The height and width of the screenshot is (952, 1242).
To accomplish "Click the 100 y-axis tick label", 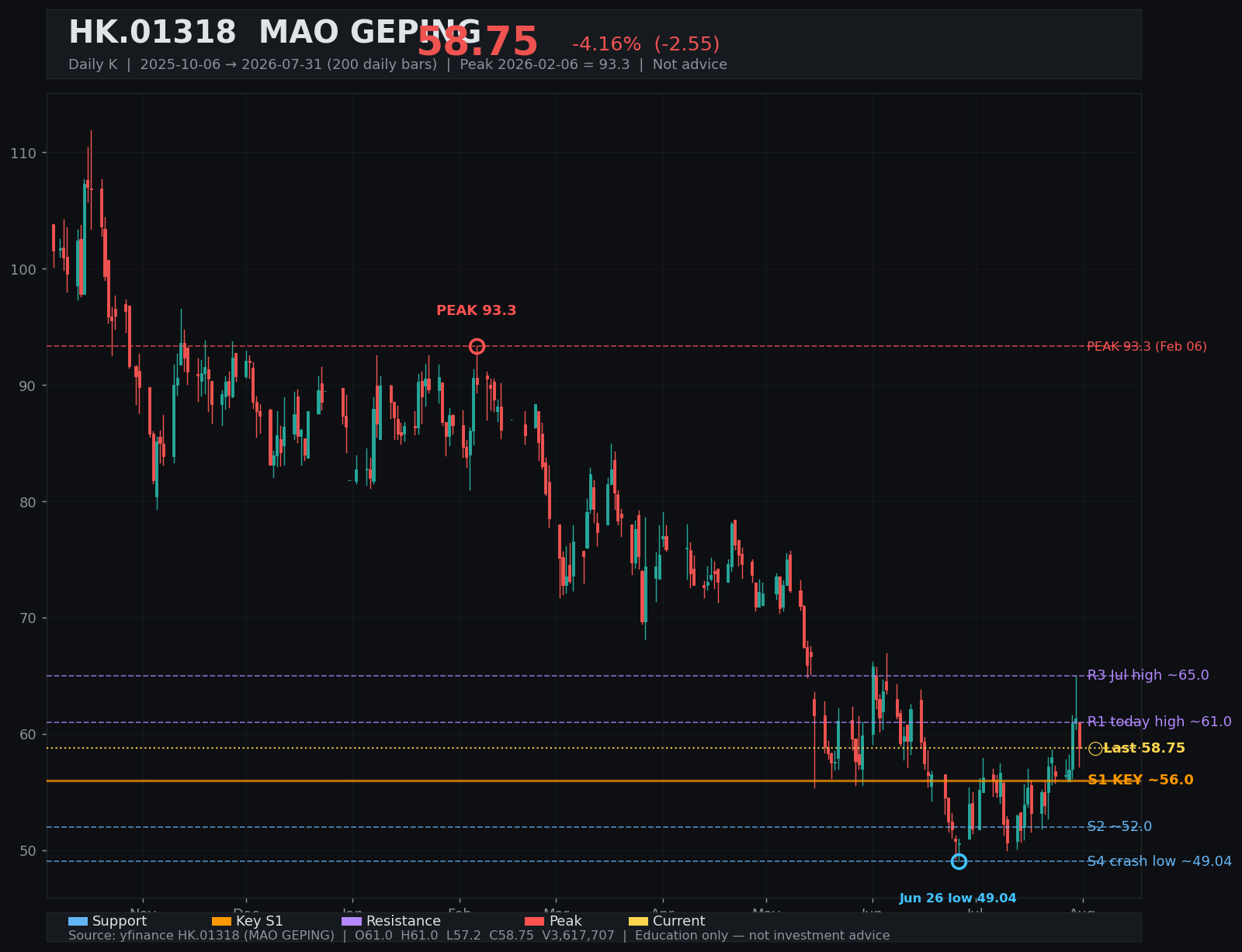I will pyautogui.click(x=23, y=269).
